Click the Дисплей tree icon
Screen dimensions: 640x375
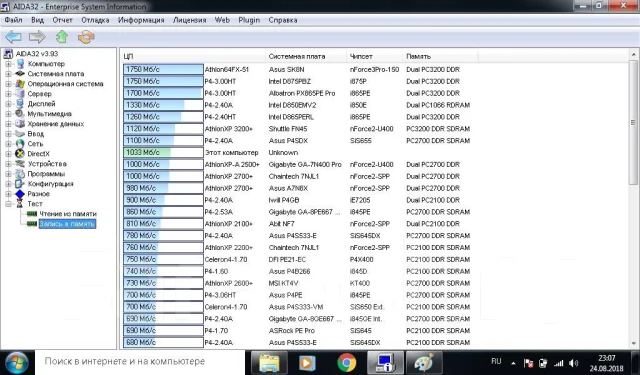(20, 104)
